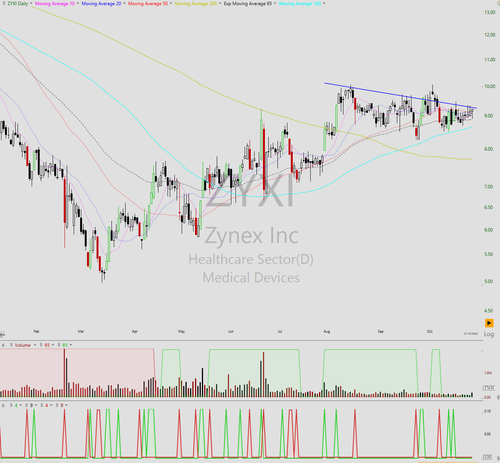Open the Moving Average 200 dropdown arrow
Image resolution: width=500 pixels, height=463 pixels.
click(x=220, y=3)
